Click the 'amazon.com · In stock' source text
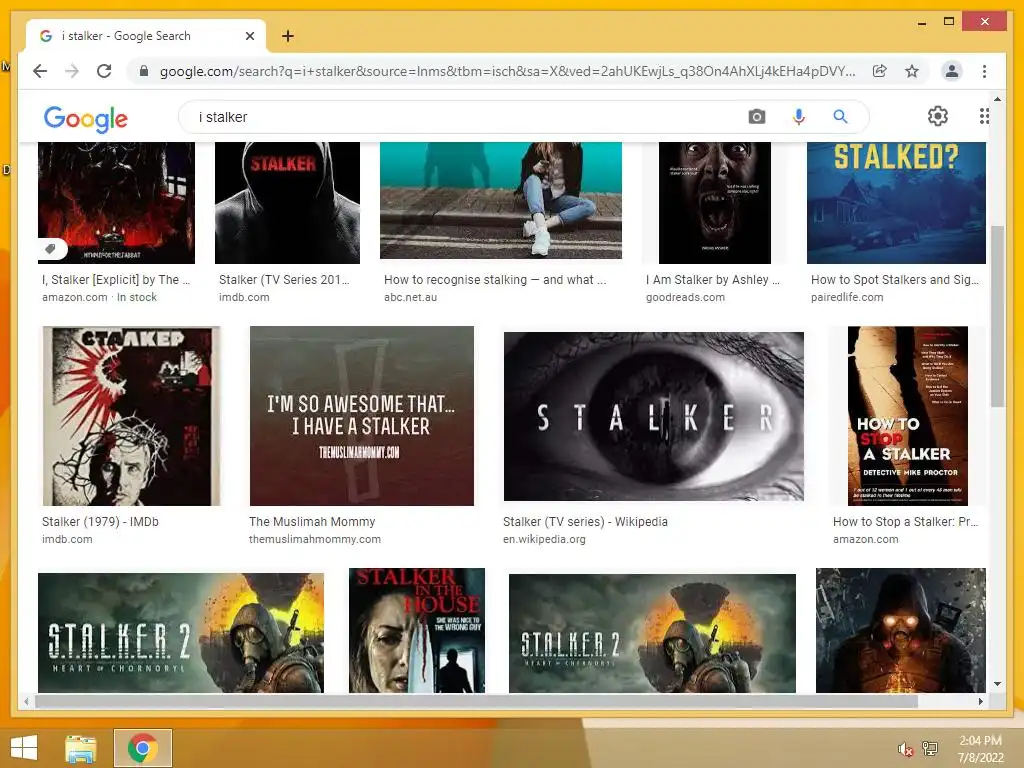Image resolution: width=1024 pixels, height=768 pixels. [x=99, y=297]
